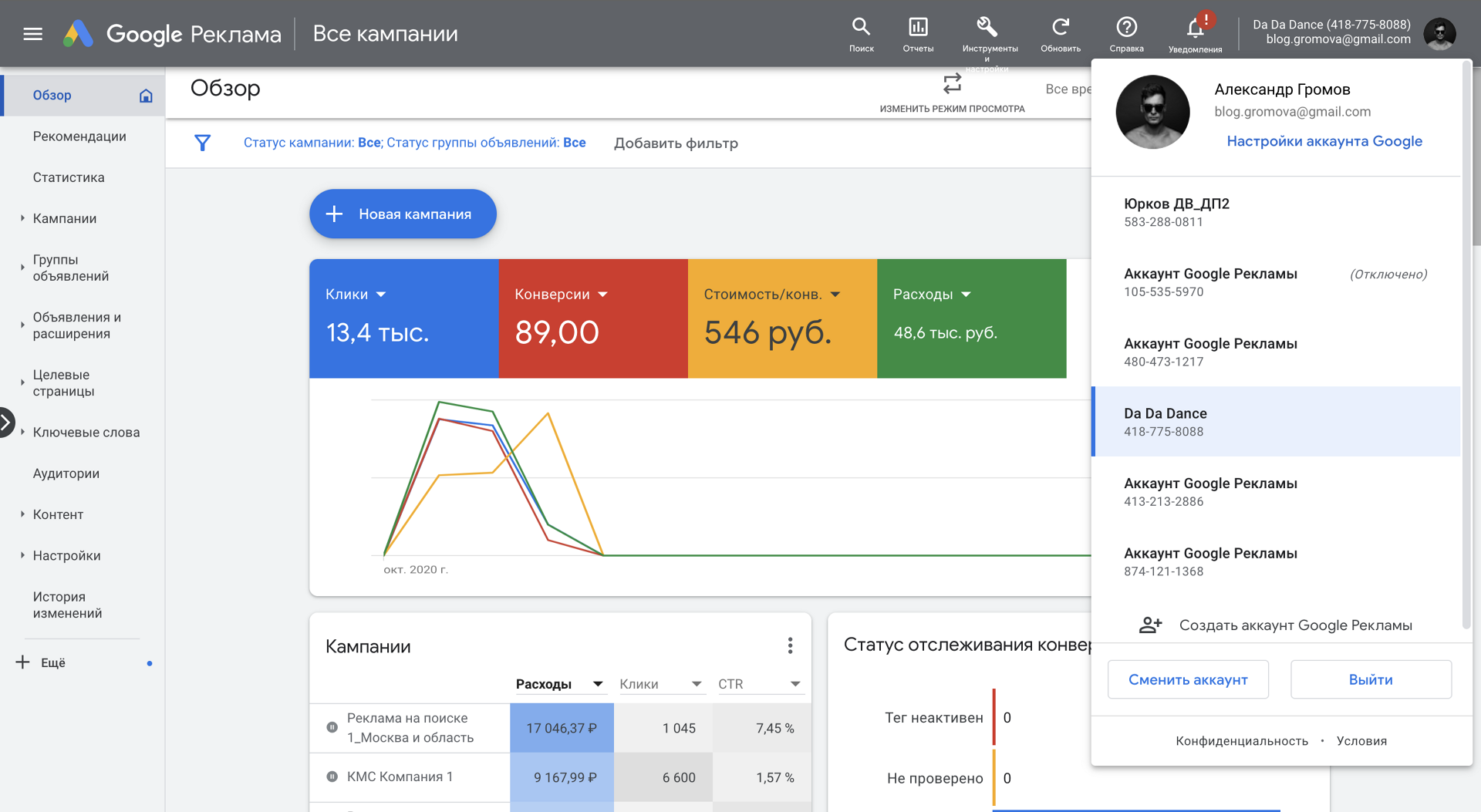Open История изменений in the sidebar
1481x812 pixels.
click(68, 605)
